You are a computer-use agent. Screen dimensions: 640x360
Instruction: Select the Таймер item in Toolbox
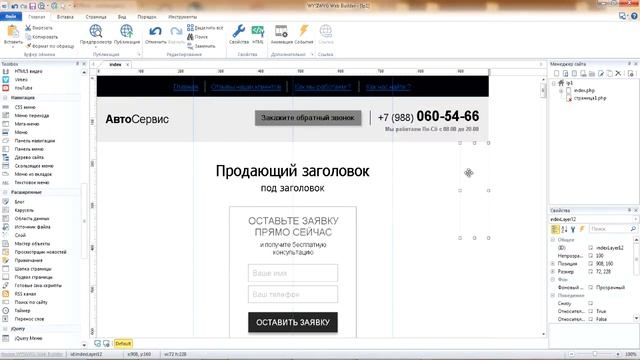pos(22,311)
